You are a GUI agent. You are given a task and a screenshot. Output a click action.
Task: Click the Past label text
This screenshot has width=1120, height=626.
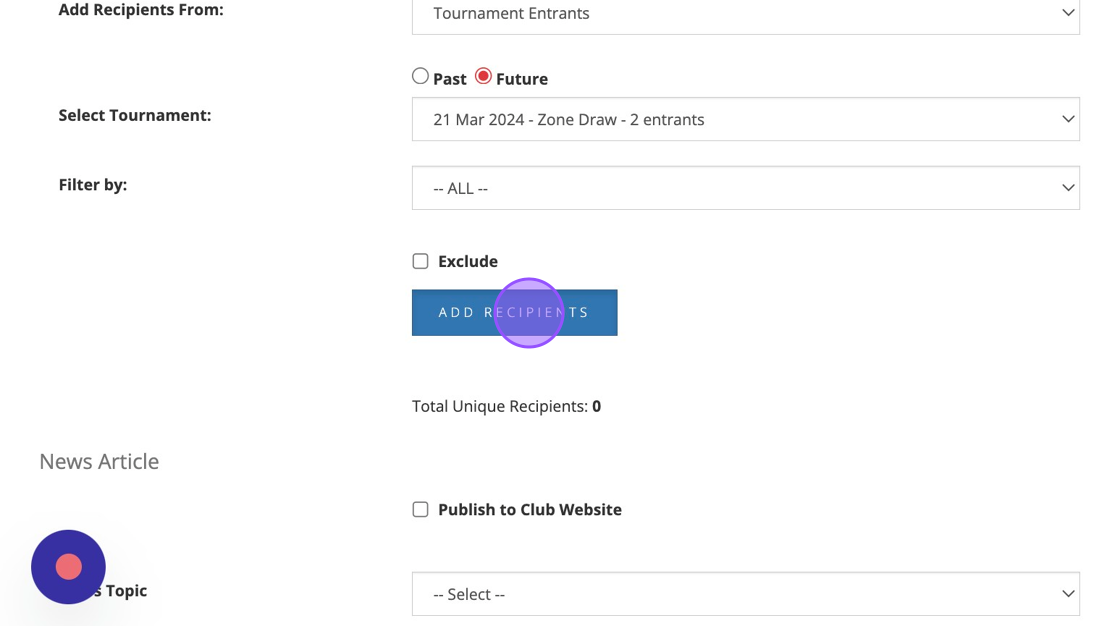pyautogui.click(x=450, y=79)
